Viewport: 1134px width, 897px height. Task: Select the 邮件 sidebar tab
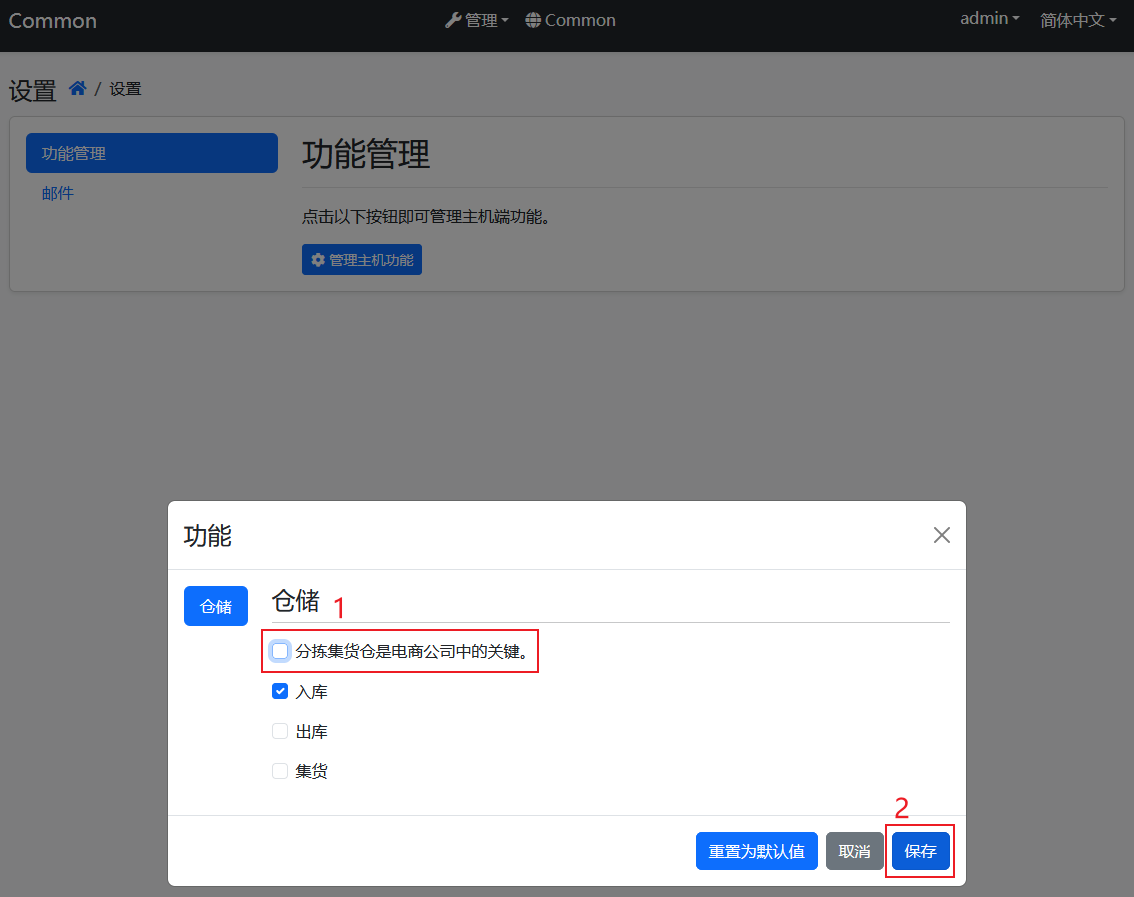[x=58, y=193]
